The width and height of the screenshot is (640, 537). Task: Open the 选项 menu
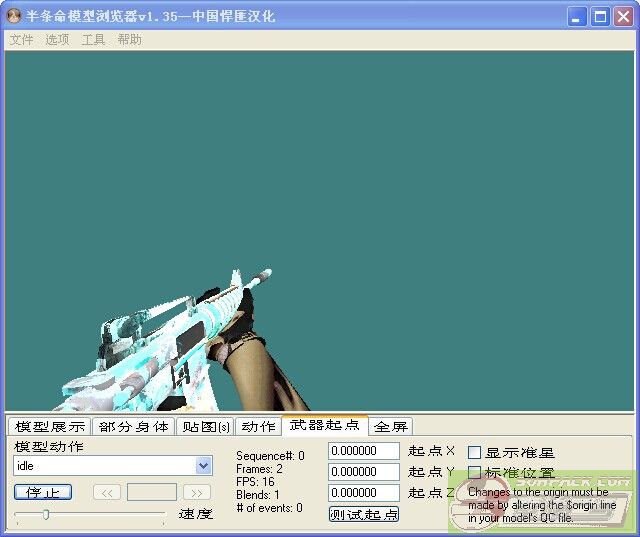57,40
